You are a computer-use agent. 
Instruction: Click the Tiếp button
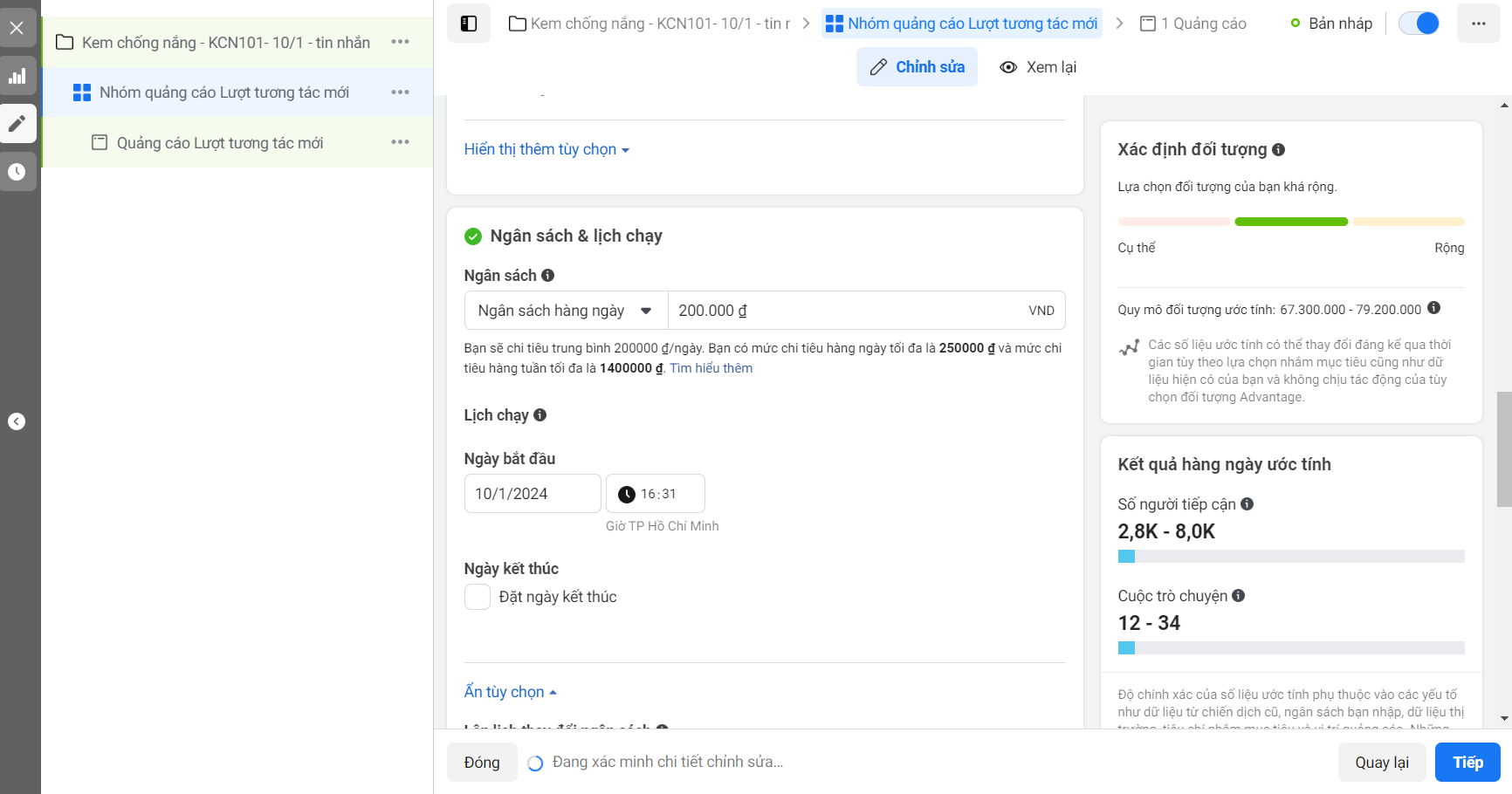pos(1467,763)
